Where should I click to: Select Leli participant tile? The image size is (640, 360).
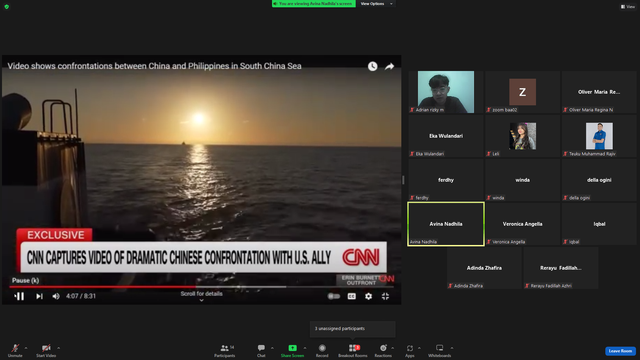[522, 136]
